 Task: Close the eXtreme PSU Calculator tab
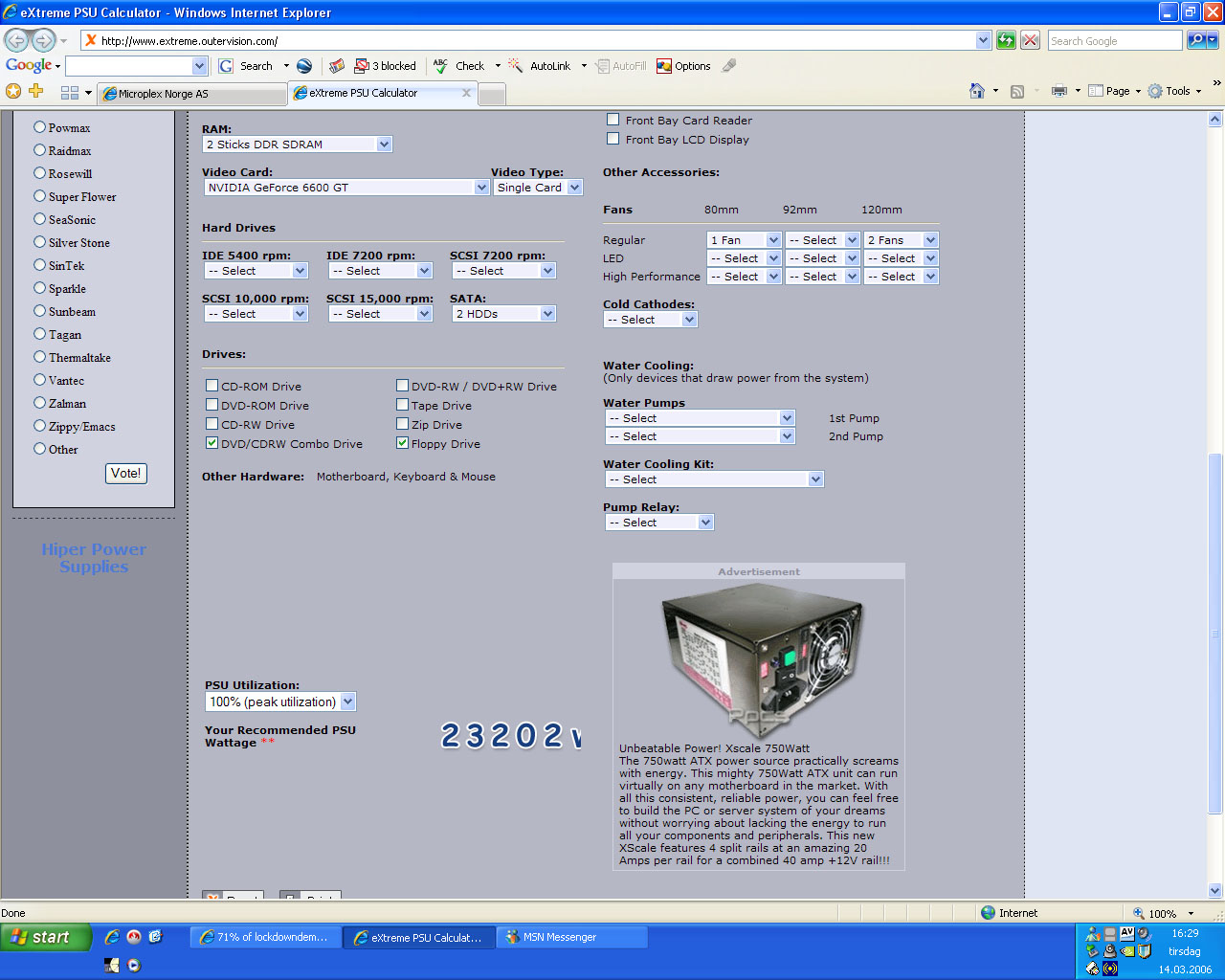(x=467, y=93)
